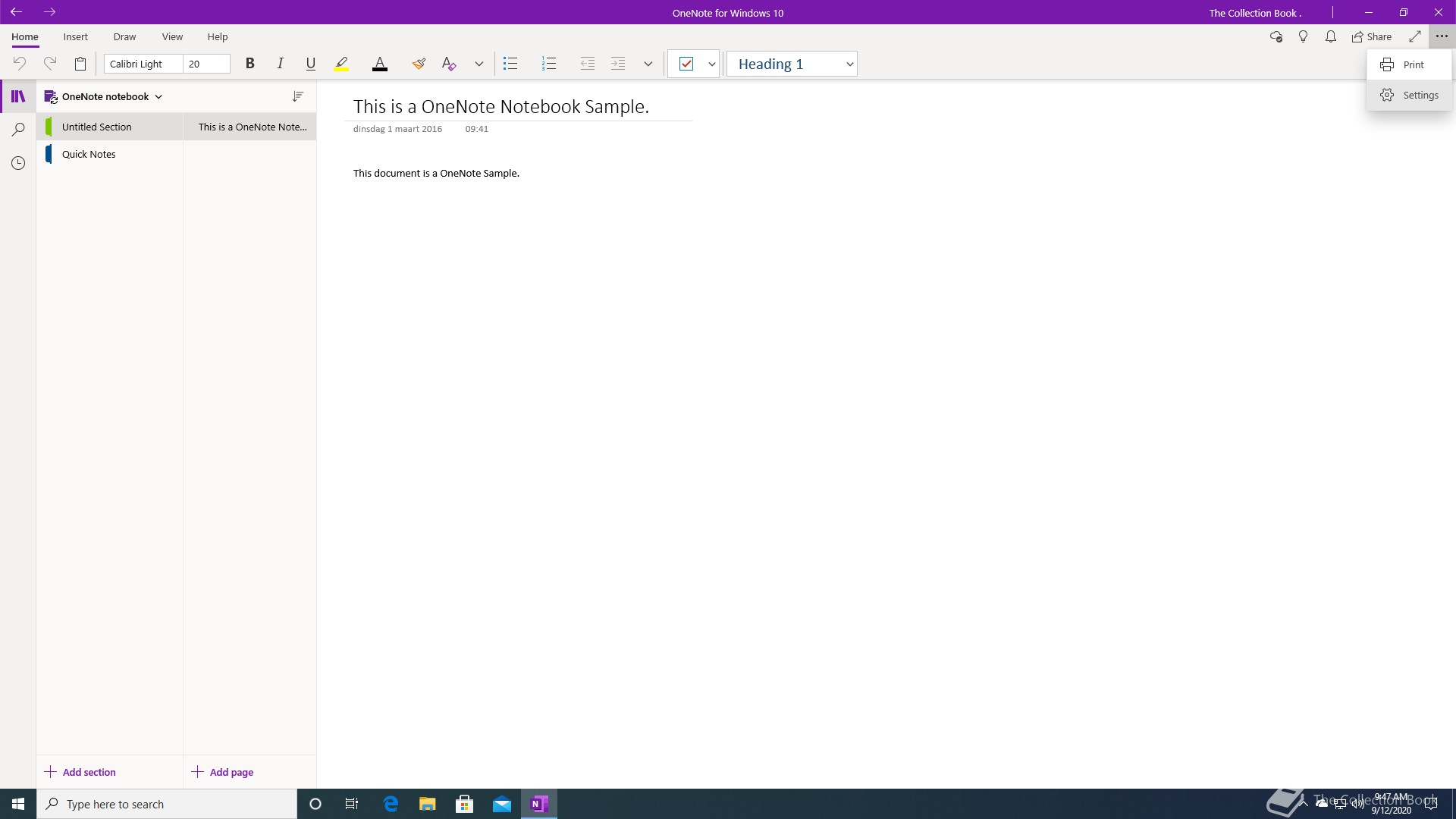Image resolution: width=1456 pixels, height=819 pixels.
Task: Go forward with the right arrow
Action: click(x=49, y=12)
